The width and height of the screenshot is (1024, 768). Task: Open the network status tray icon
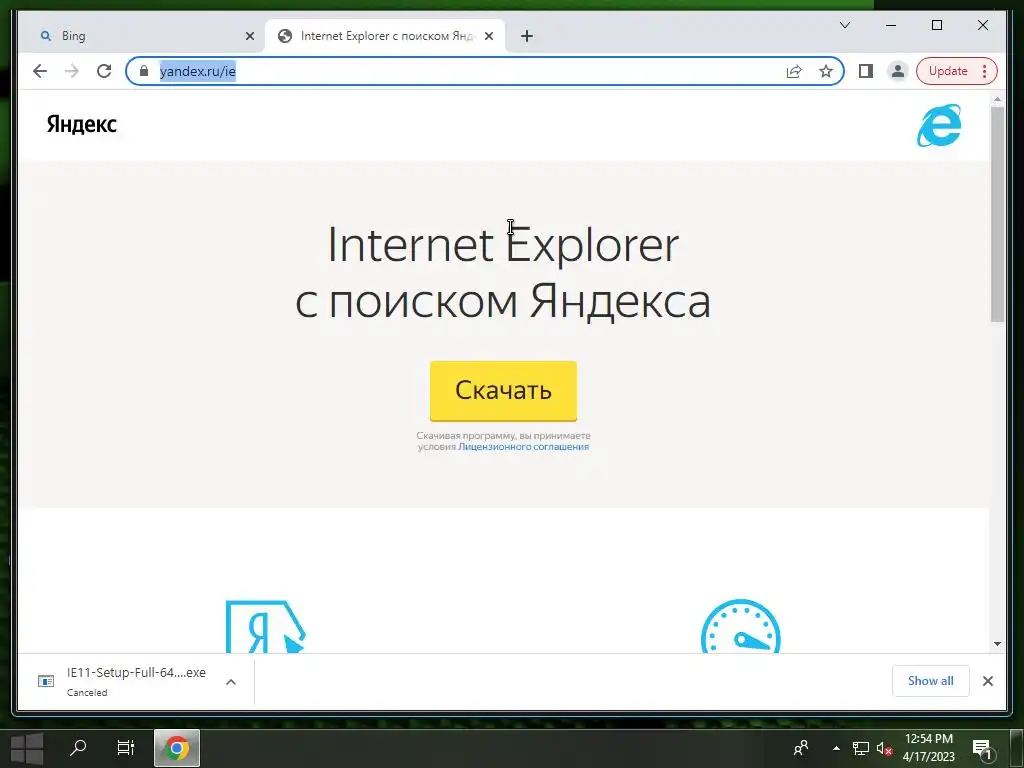[x=861, y=748]
